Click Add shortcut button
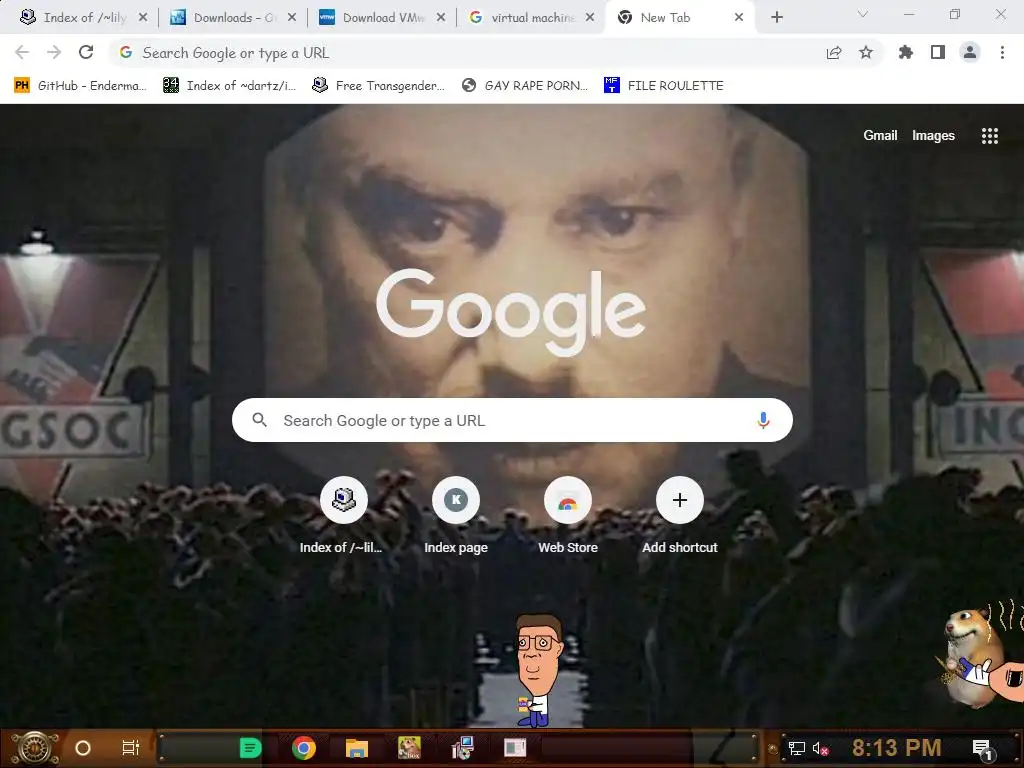Image resolution: width=1024 pixels, height=768 pixels. 679,516
